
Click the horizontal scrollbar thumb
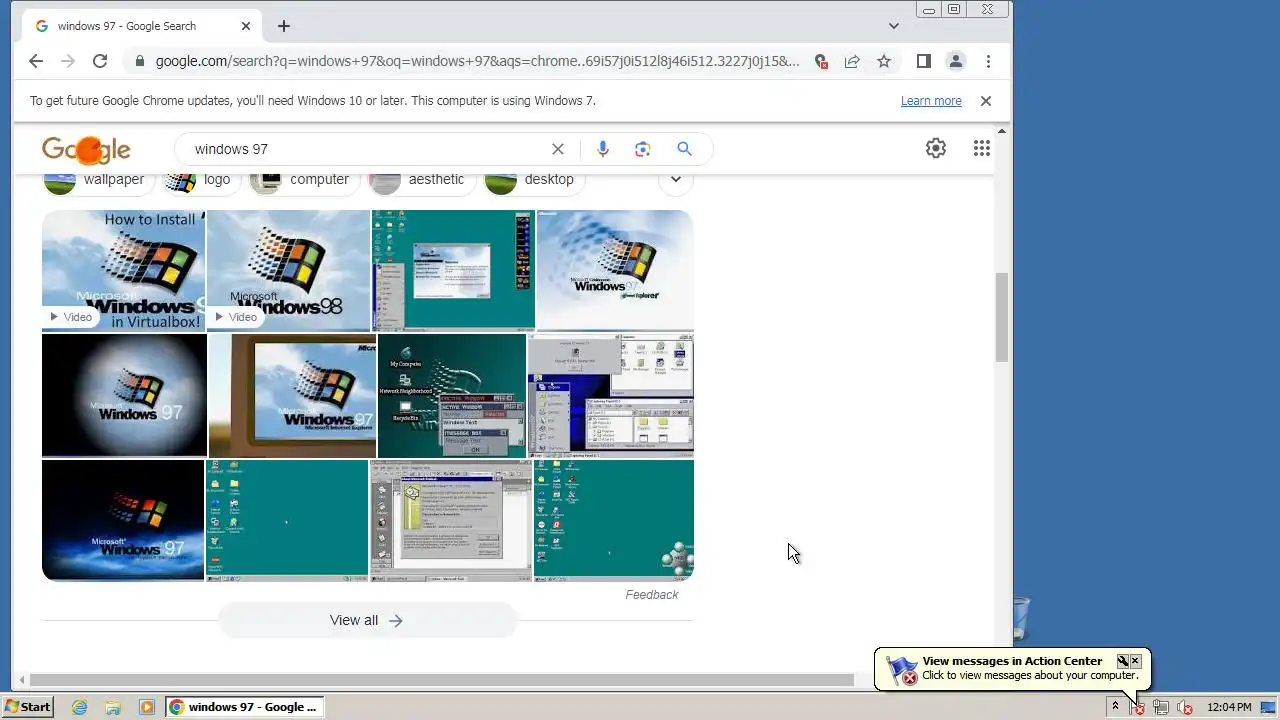[441, 680]
